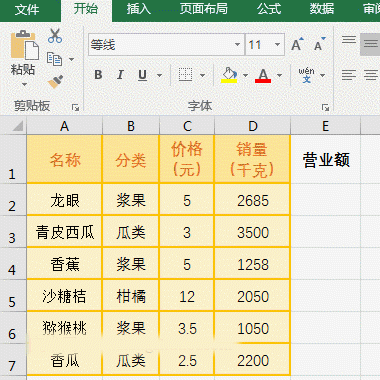
Task: Click the 名称 header cell
Action: click(x=64, y=159)
